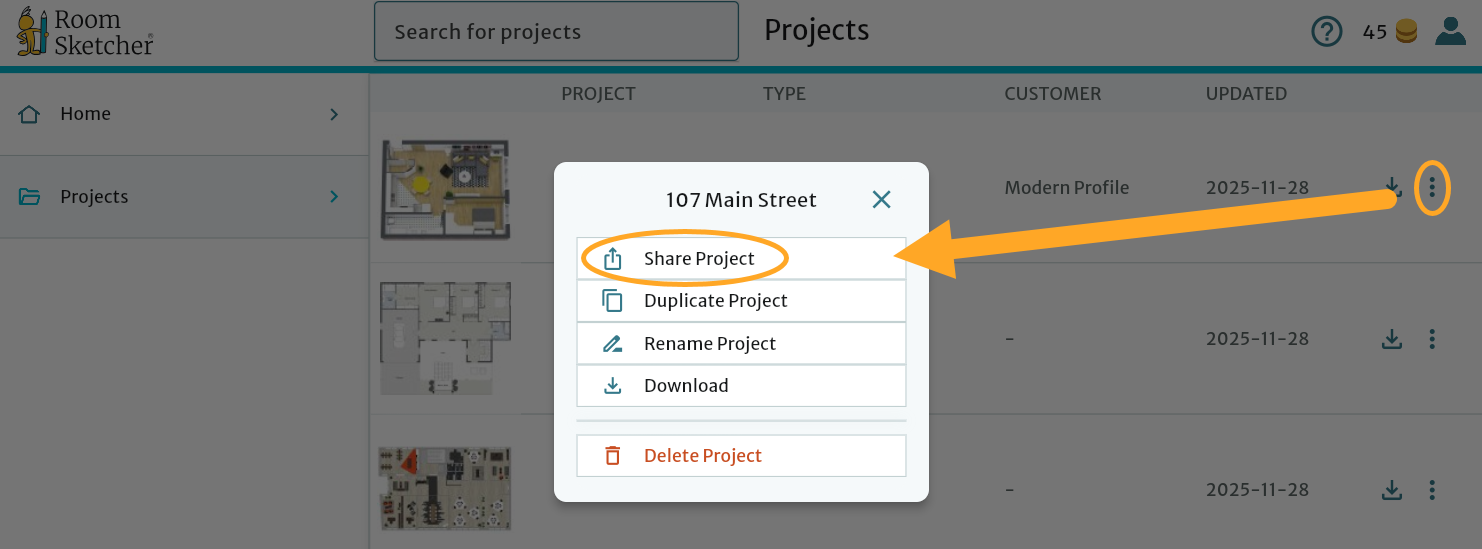This screenshot has height=549, width=1482.
Task: Expand the Projects sidebar chevron
Action: tap(334, 197)
